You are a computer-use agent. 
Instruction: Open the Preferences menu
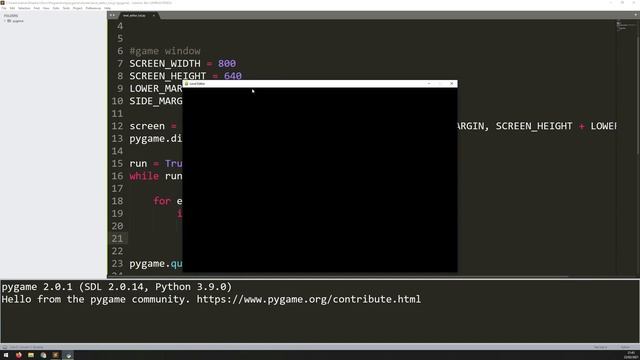(93, 8)
